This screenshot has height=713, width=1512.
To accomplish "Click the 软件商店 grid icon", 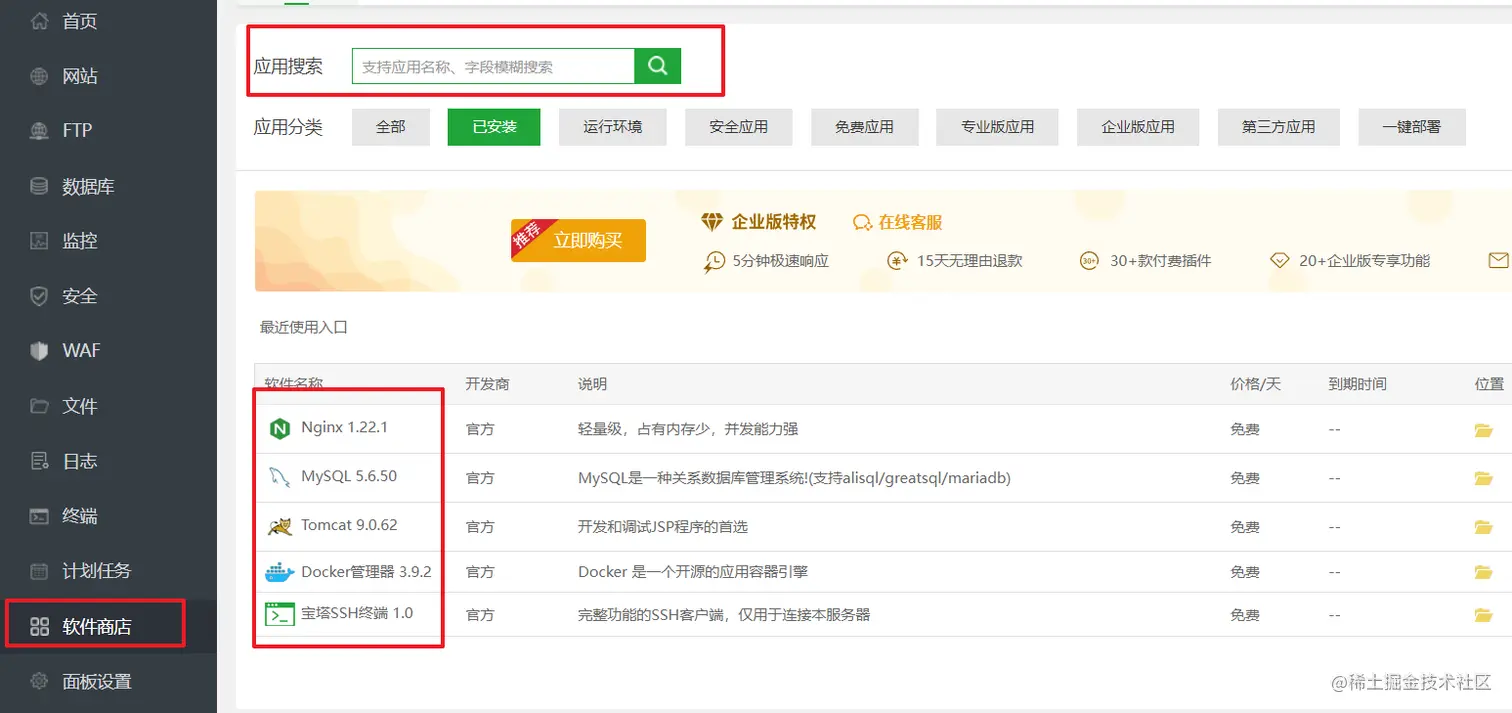I will coord(39,627).
